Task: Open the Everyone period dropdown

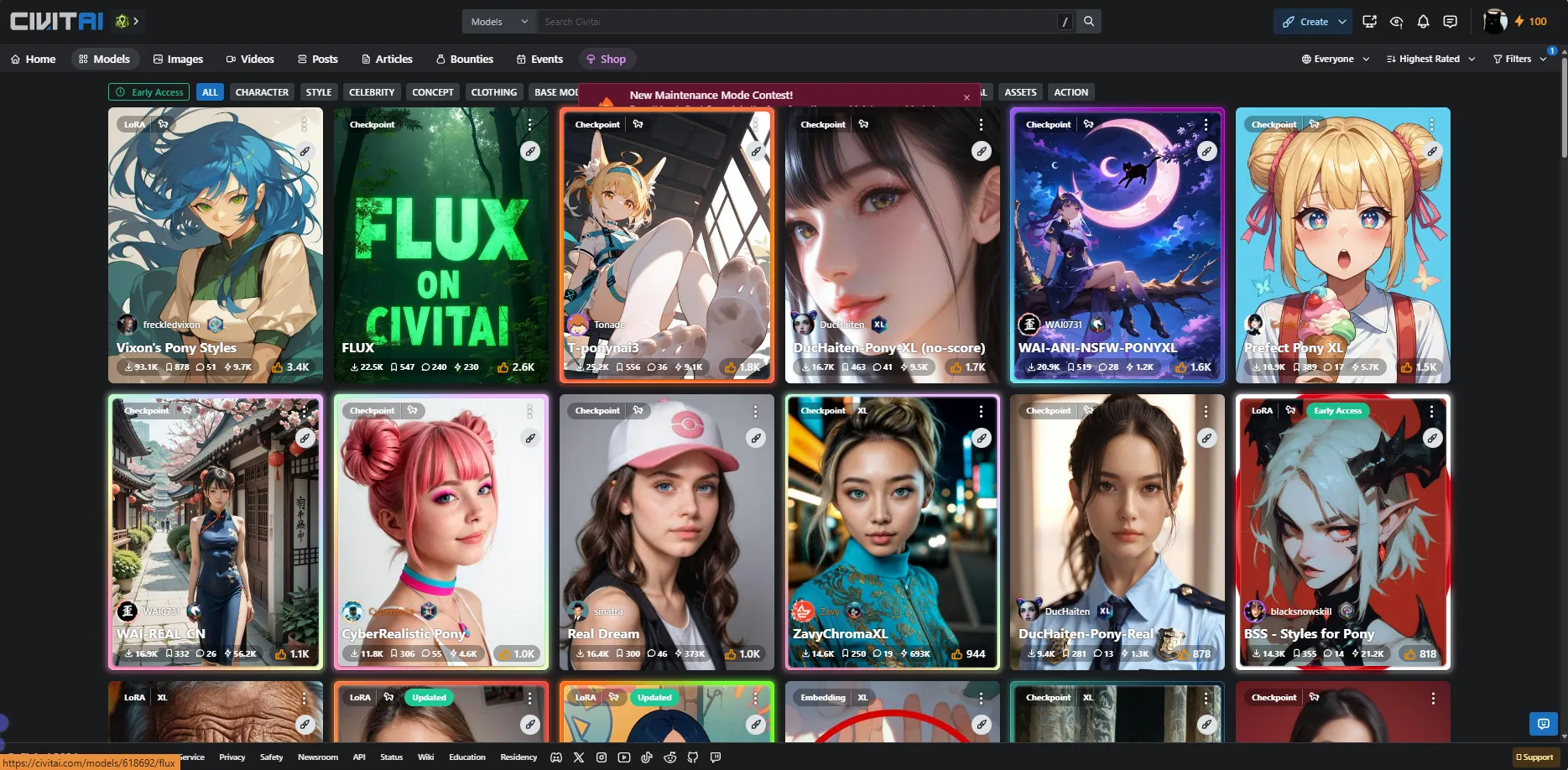Action: click(x=1336, y=59)
